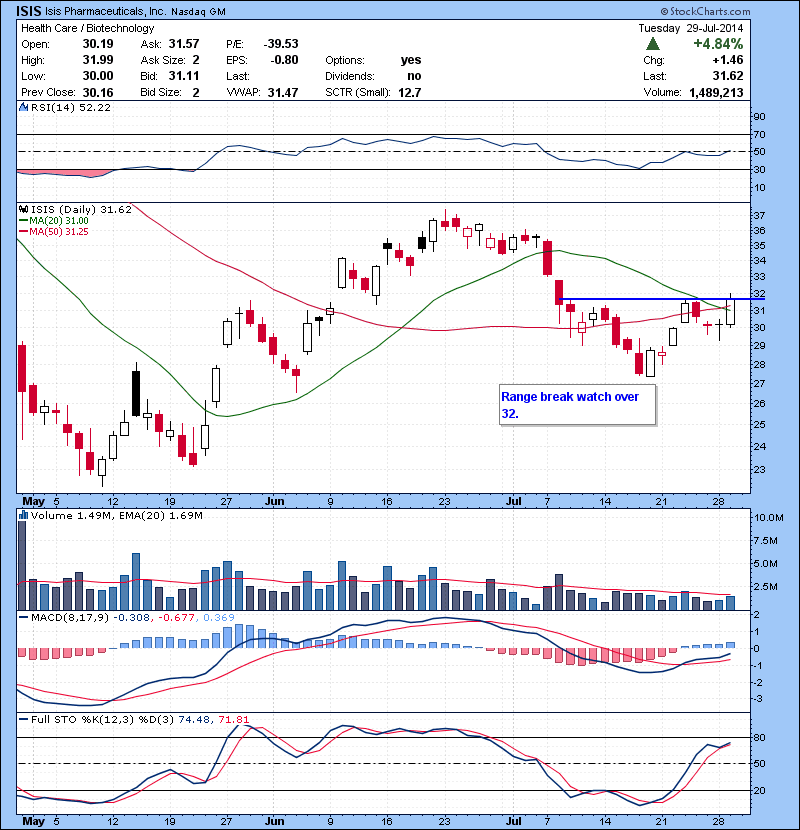Click the 'Jun' date label under the price chart

coord(274,501)
